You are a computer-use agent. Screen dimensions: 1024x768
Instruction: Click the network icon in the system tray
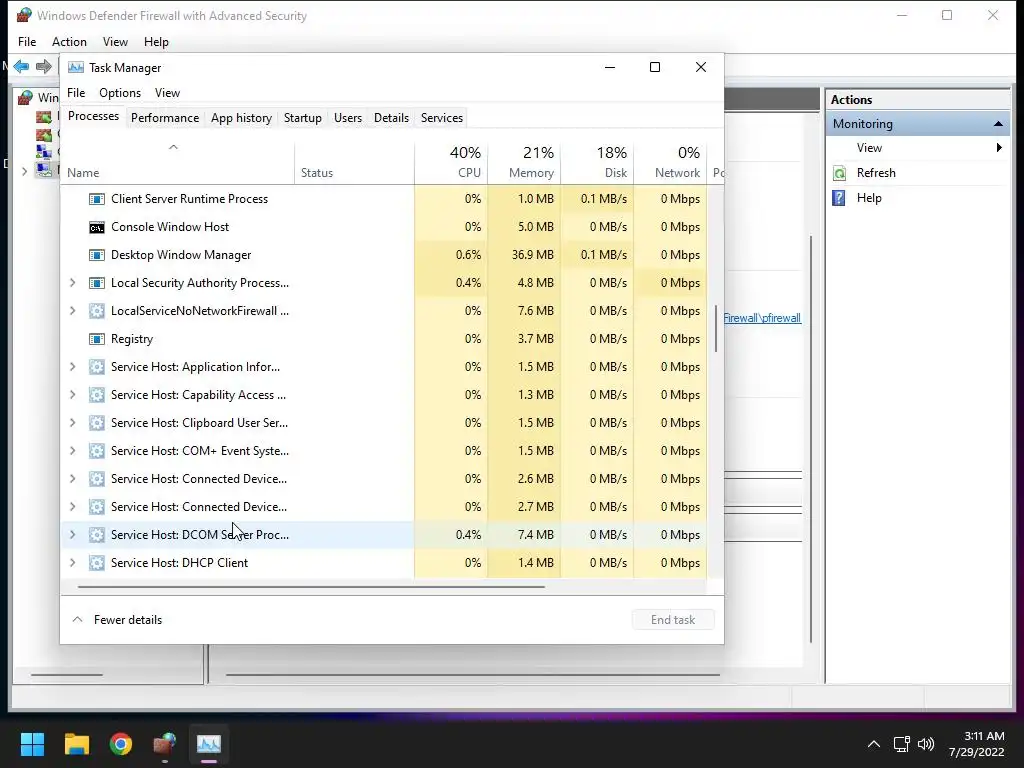tap(902, 744)
